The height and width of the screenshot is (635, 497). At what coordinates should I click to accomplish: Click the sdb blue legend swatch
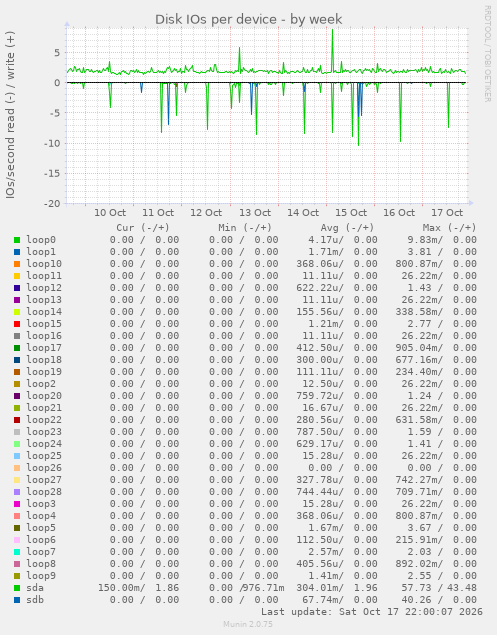(x=17, y=600)
